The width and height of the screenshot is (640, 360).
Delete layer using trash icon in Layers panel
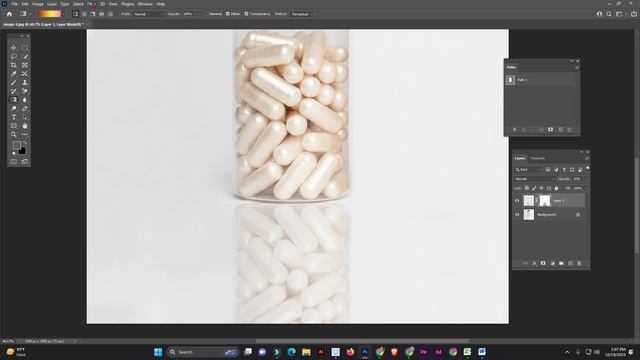tap(579, 263)
